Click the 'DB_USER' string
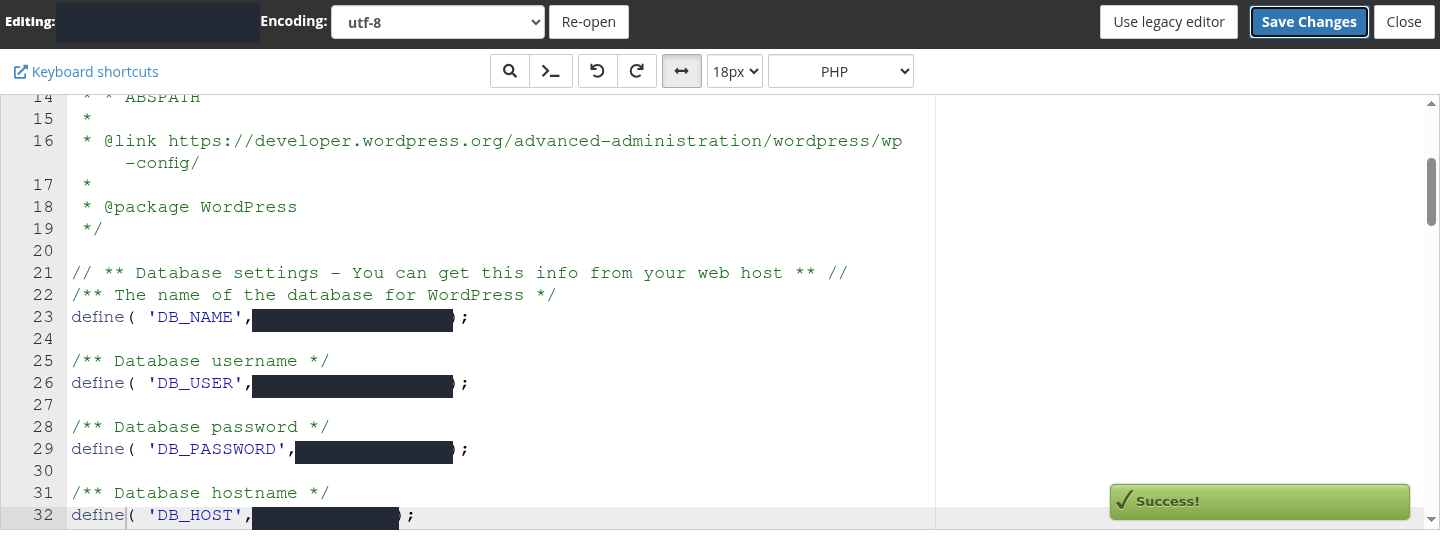The image size is (1440, 550). coord(195,383)
